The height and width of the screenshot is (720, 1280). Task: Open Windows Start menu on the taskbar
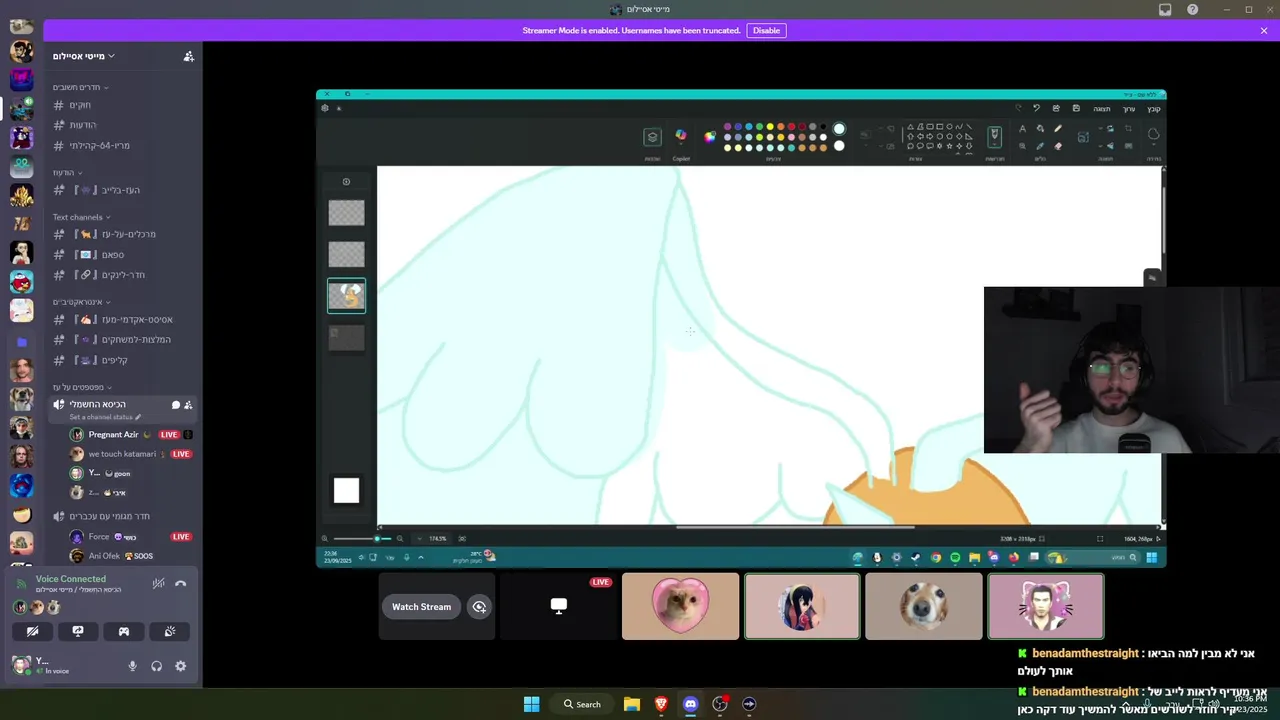[x=532, y=704]
